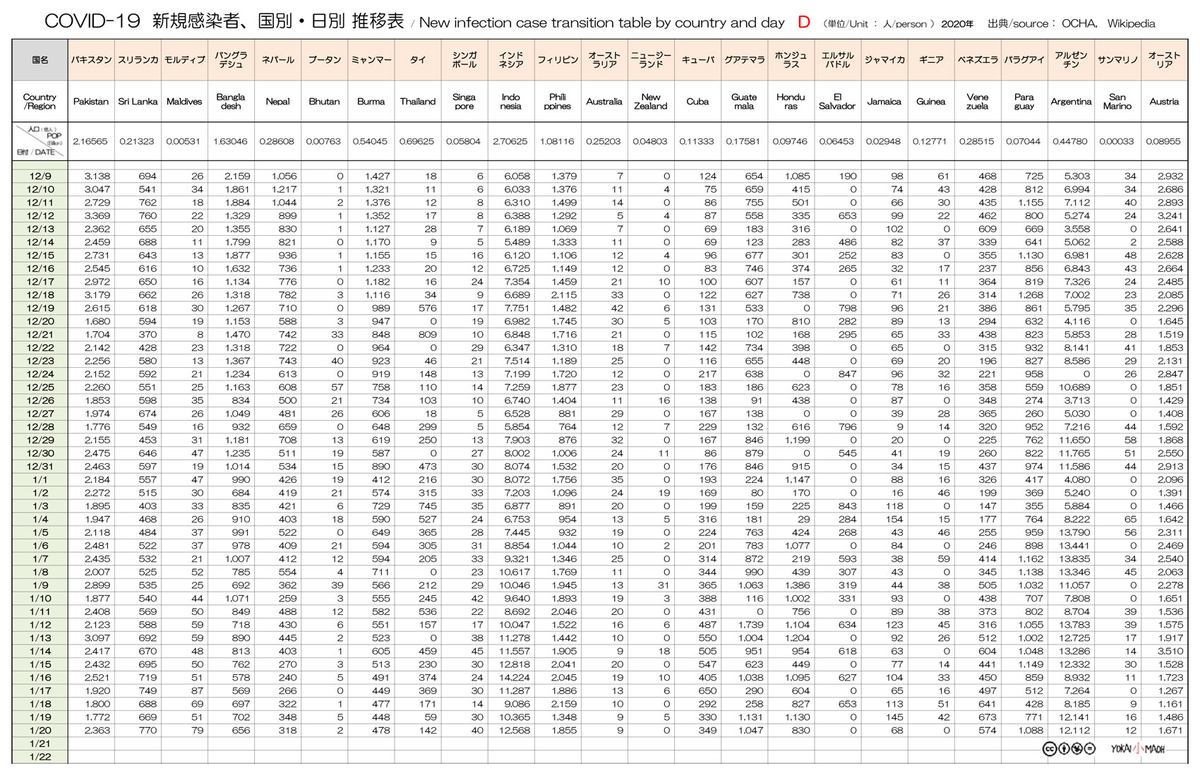Click the Japanese header パキスタン
The width and height of the screenshot is (1200, 771).
91,61
